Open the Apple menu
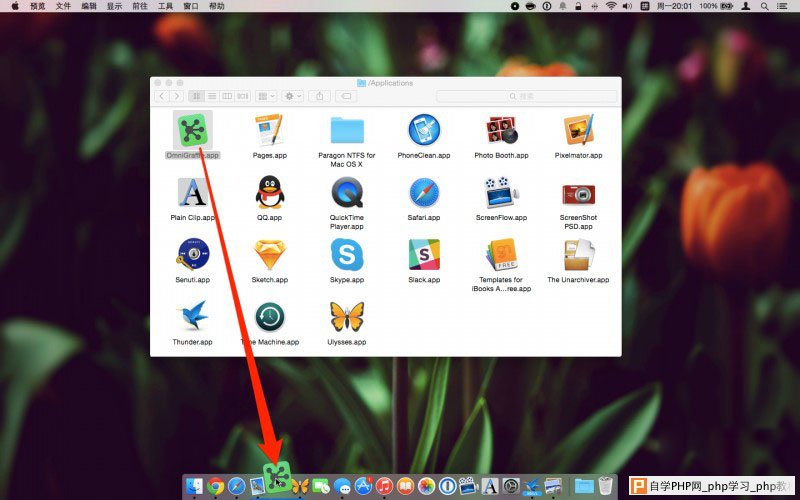This screenshot has height=500, width=800. [x=15, y=6]
